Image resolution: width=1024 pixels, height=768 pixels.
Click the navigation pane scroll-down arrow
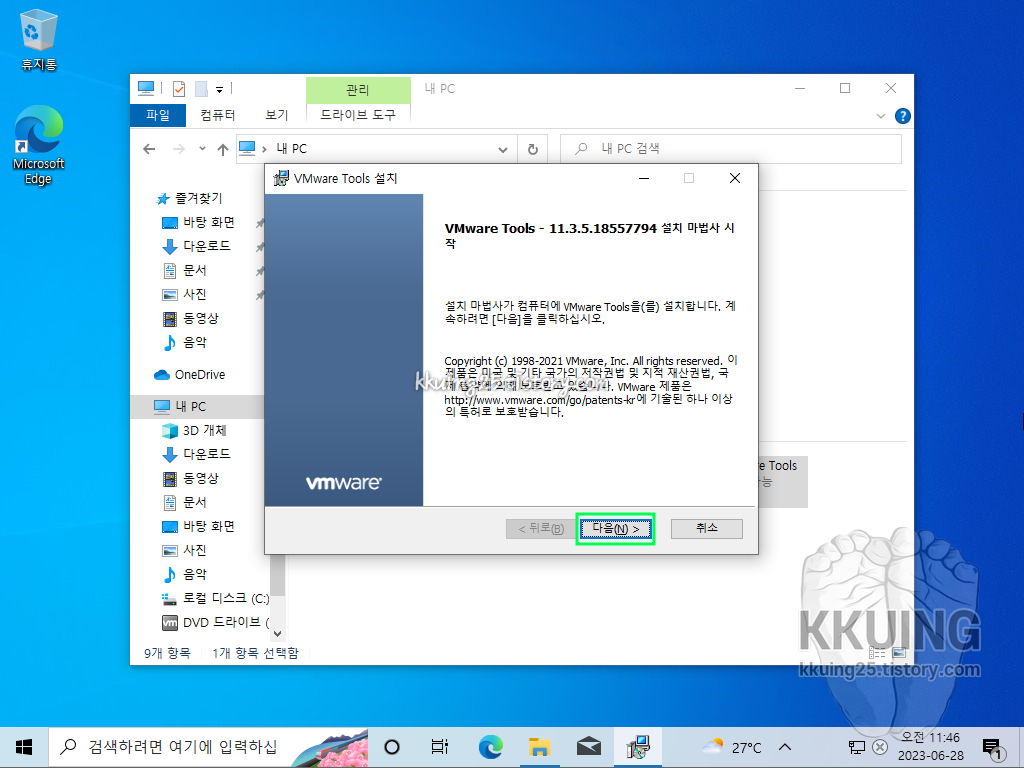278,633
